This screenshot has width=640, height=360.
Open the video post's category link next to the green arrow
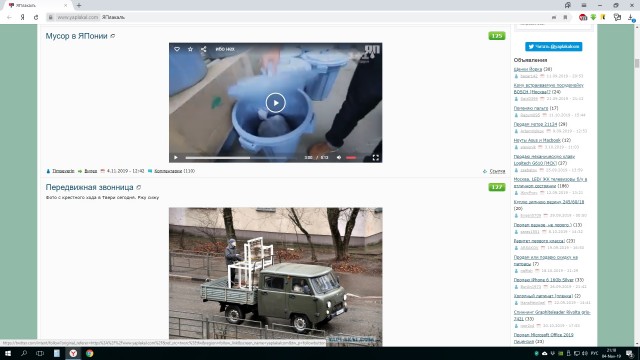(91, 171)
